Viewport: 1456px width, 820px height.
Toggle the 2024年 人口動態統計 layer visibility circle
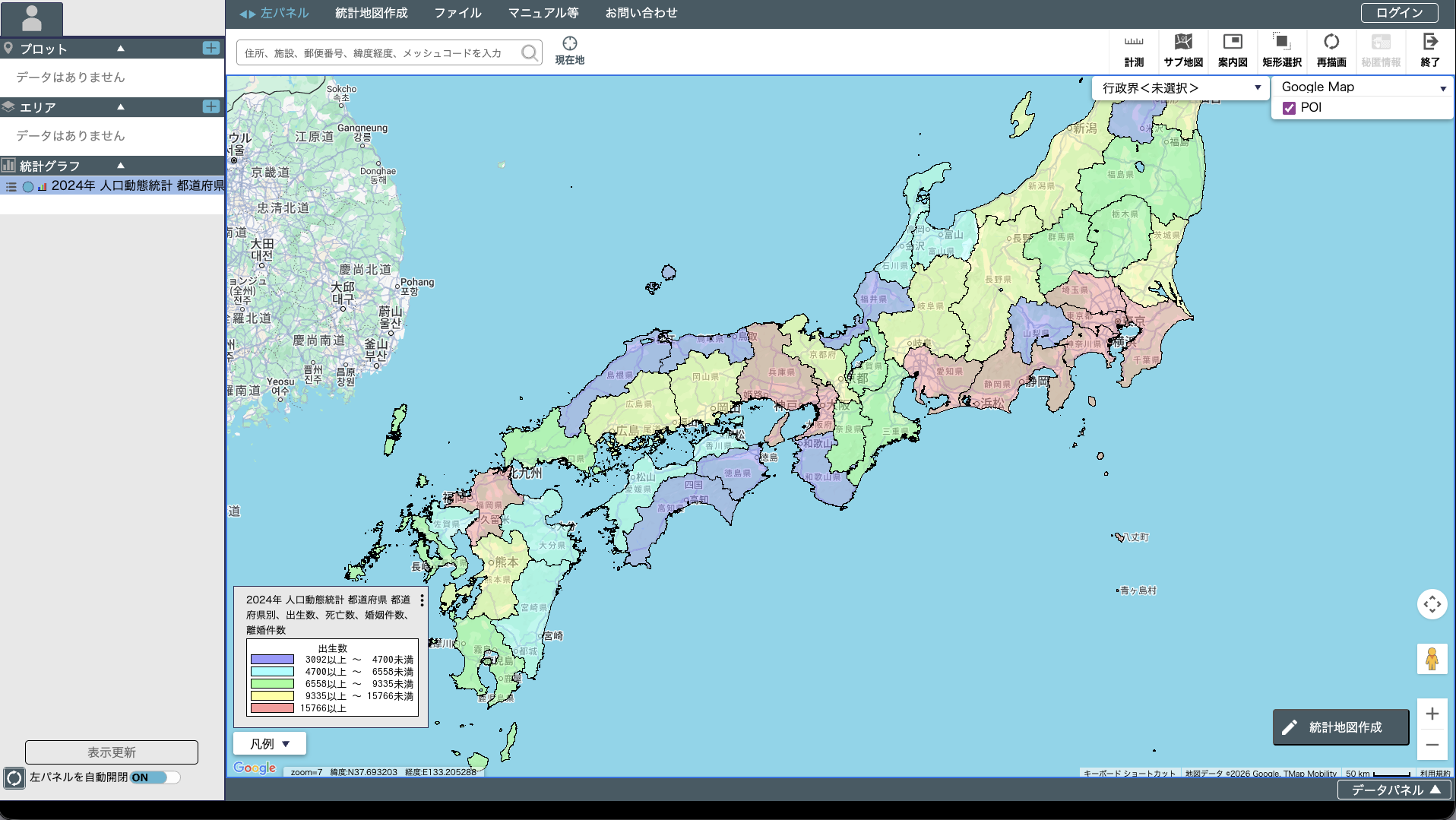click(x=28, y=187)
